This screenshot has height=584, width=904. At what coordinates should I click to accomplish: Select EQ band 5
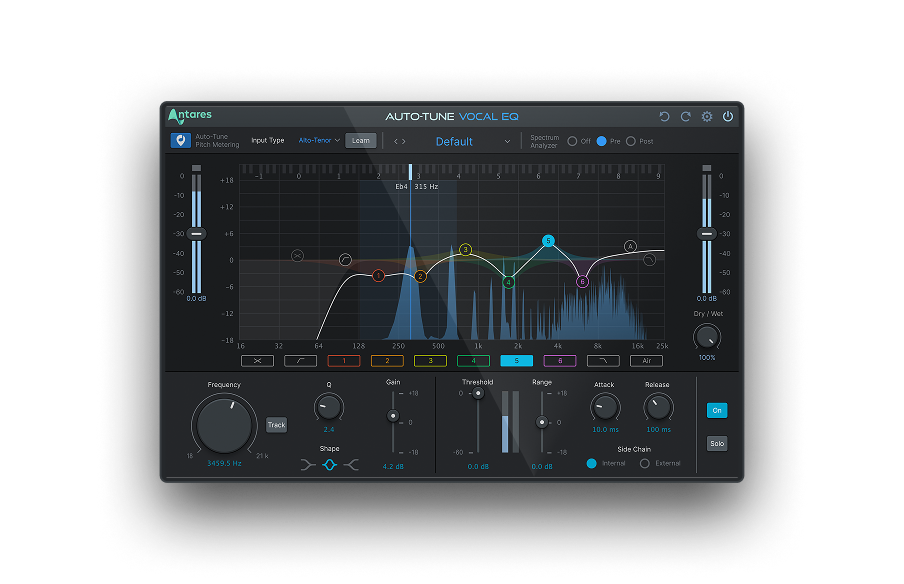click(x=517, y=361)
